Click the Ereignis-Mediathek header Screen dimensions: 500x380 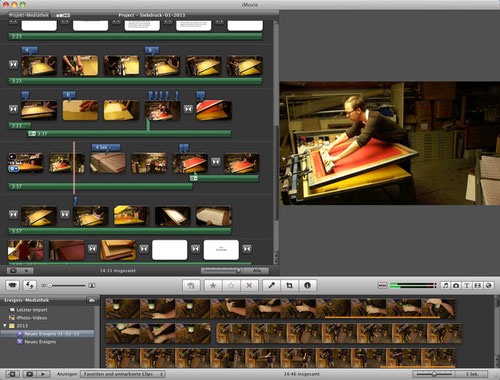tap(26, 300)
